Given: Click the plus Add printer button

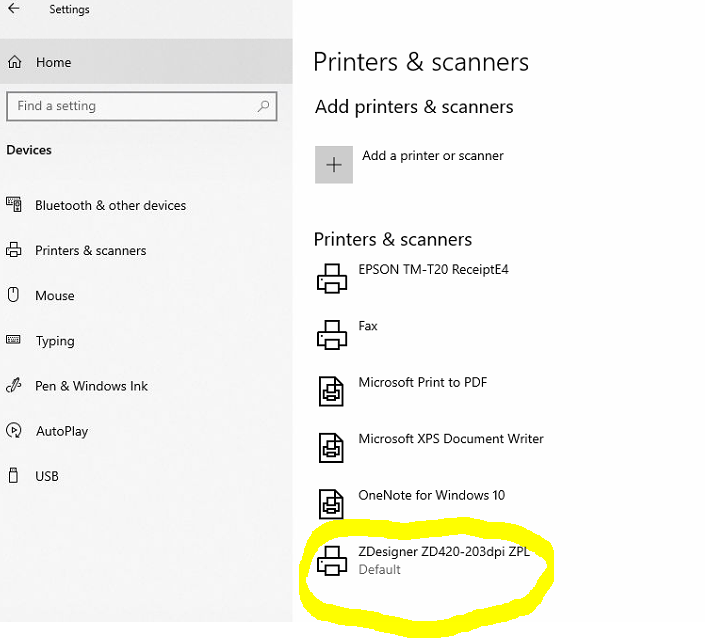Looking at the screenshot, I should (x=334, y=165).
